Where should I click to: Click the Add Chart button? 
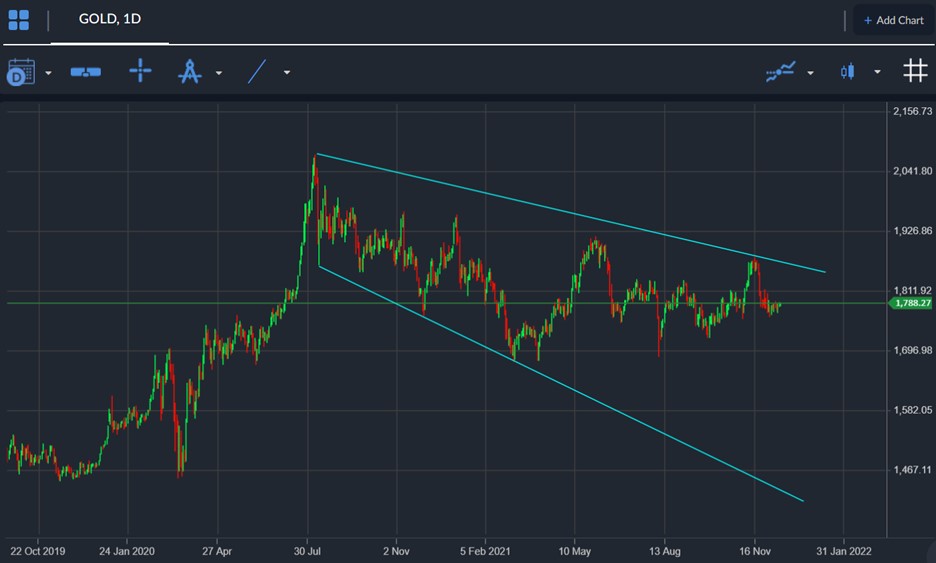[x=893, y=20]
